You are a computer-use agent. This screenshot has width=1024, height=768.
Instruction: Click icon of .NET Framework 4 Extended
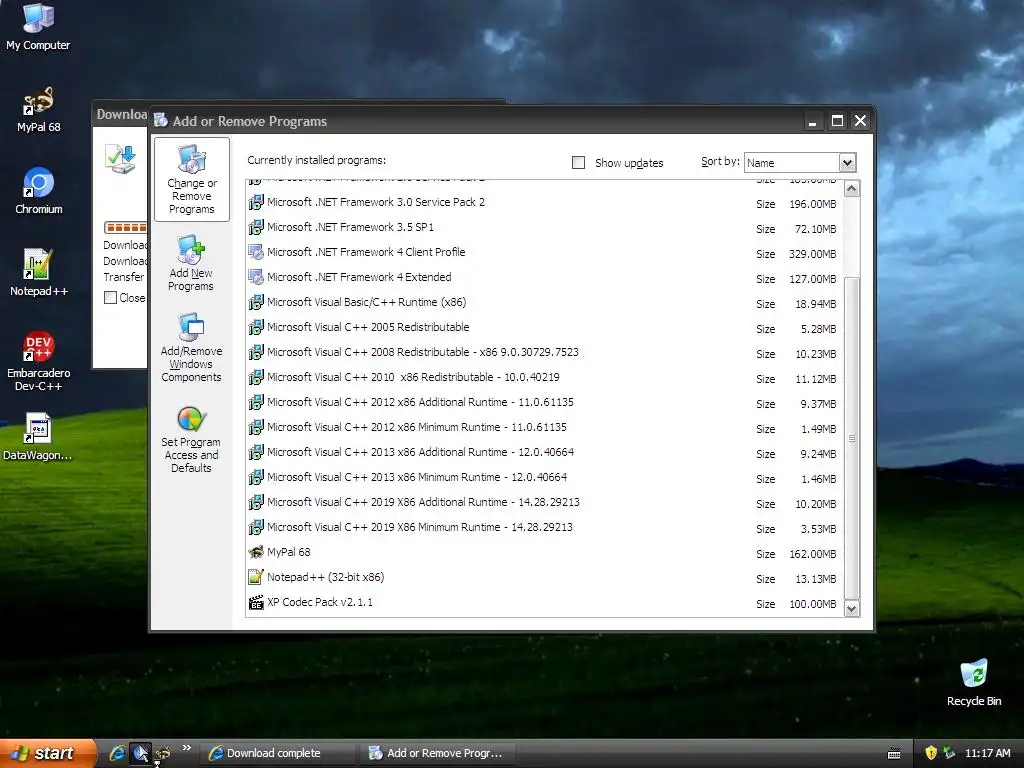pos(256,278)
